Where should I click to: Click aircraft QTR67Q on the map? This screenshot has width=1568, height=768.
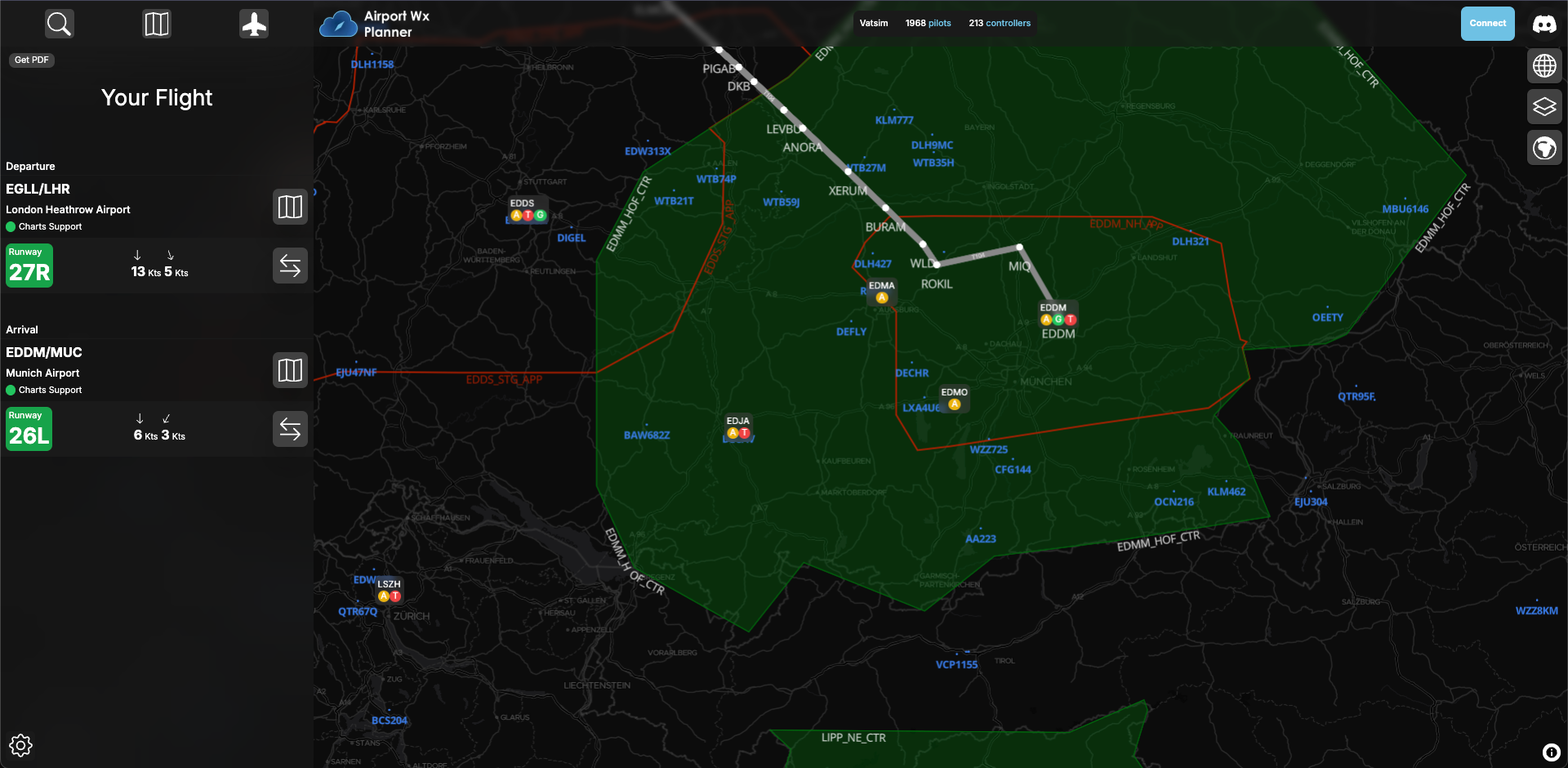(x=358, y=611)
